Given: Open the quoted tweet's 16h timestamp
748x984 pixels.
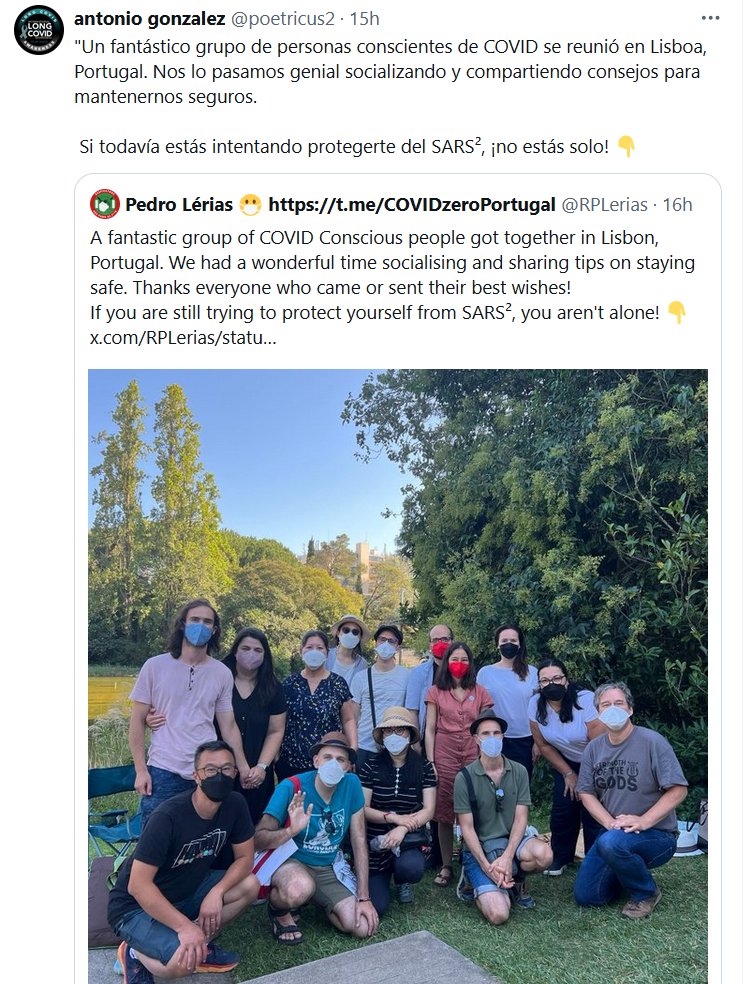Looking at the screenshot, I should click(x=677, y=205).
